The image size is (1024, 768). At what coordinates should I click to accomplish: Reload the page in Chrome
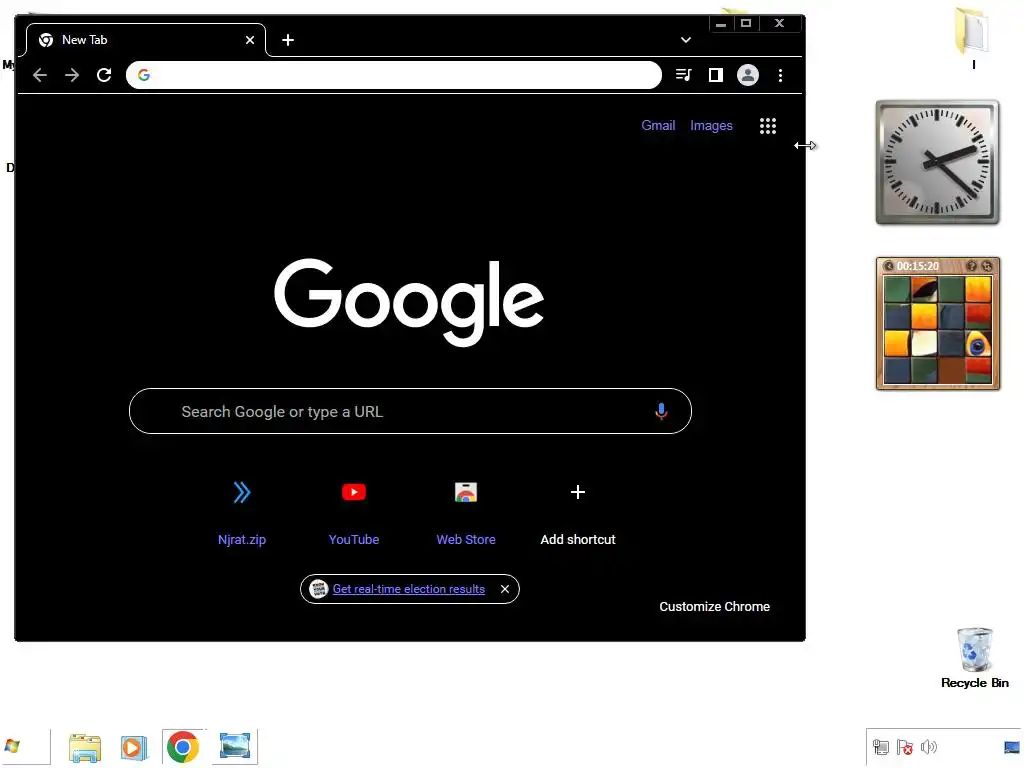pos(104,75)
